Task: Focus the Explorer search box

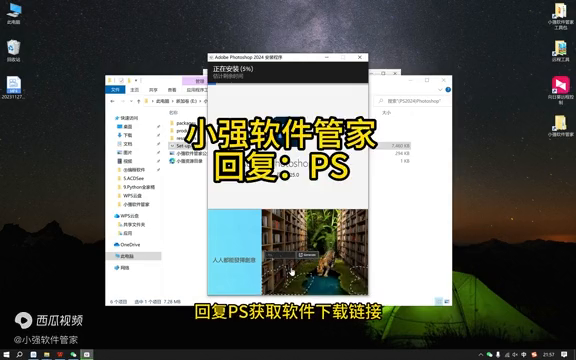Action: (x=412, y=101)
